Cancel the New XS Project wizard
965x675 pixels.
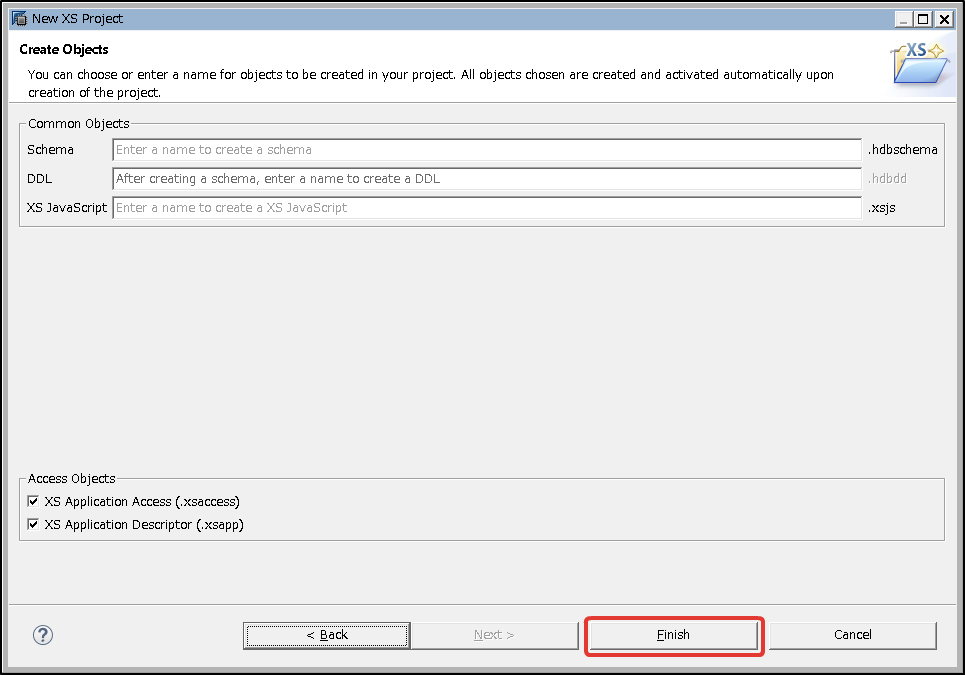point(852,635)
